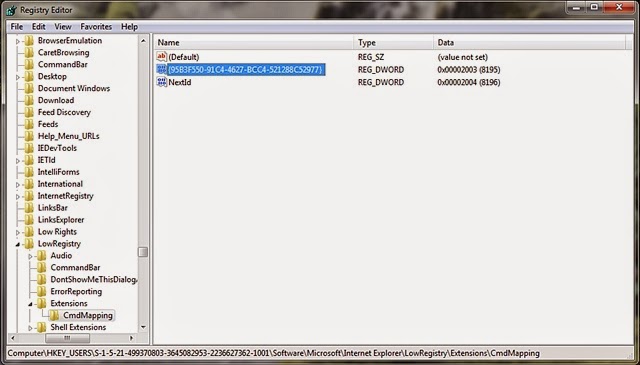640x365 pixels.
Task: Expand the International key
Action: pos(18,184)
